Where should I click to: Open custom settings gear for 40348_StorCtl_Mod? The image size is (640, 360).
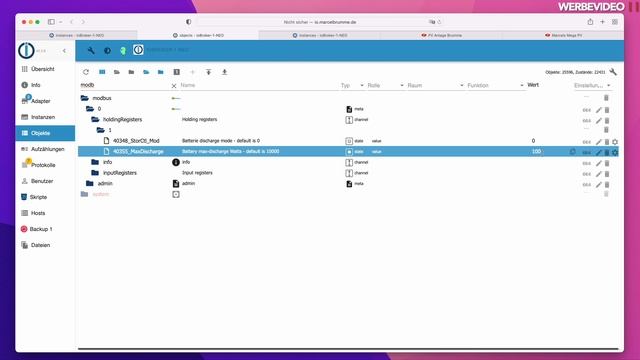pyautogui.click(x=615, y=142)
